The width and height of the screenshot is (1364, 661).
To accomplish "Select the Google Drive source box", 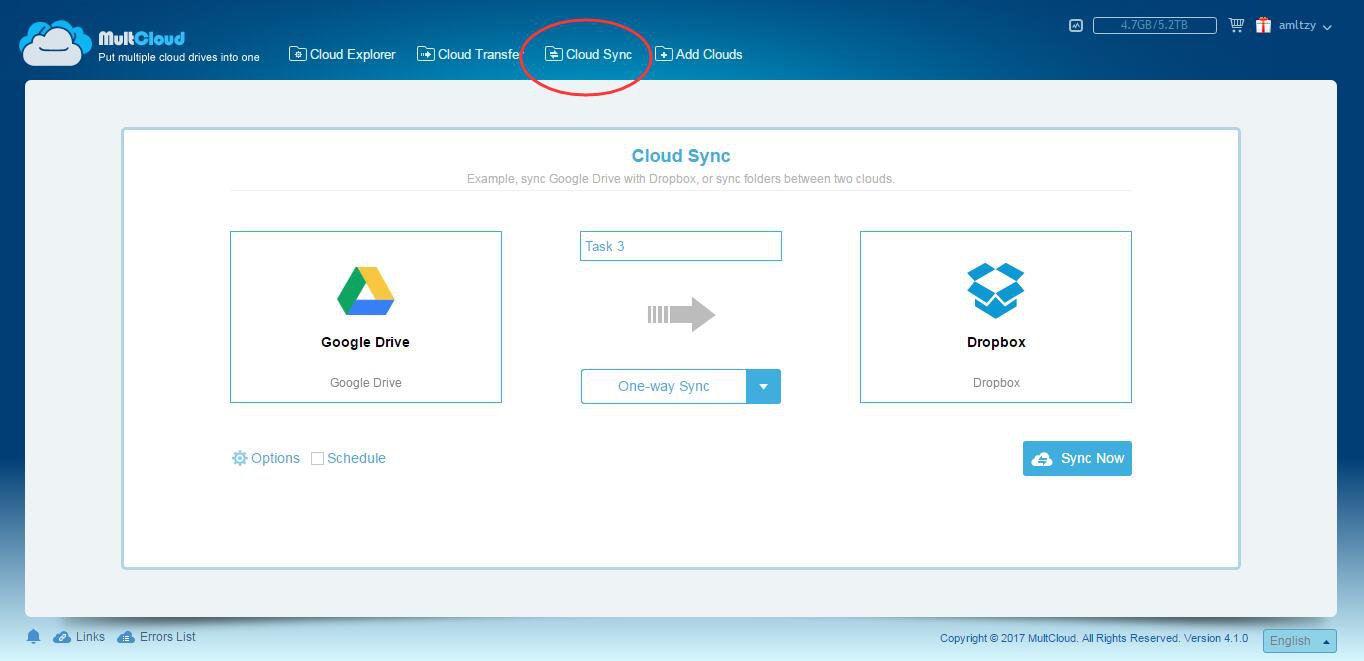I will pos(366,317).
